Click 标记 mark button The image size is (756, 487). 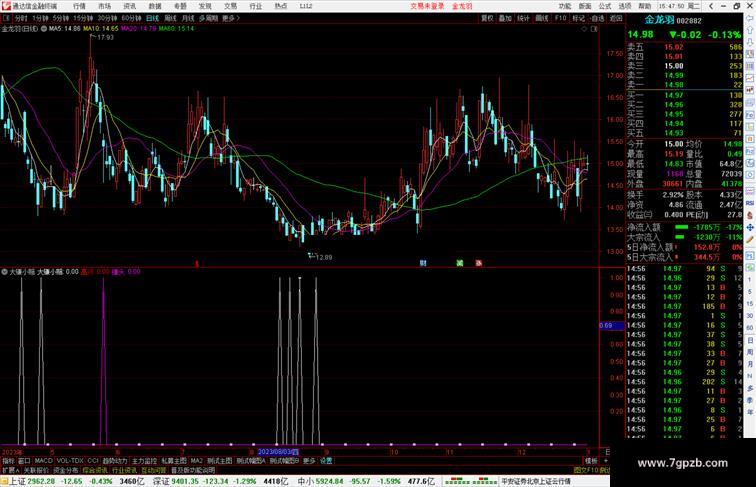[578, 18]
